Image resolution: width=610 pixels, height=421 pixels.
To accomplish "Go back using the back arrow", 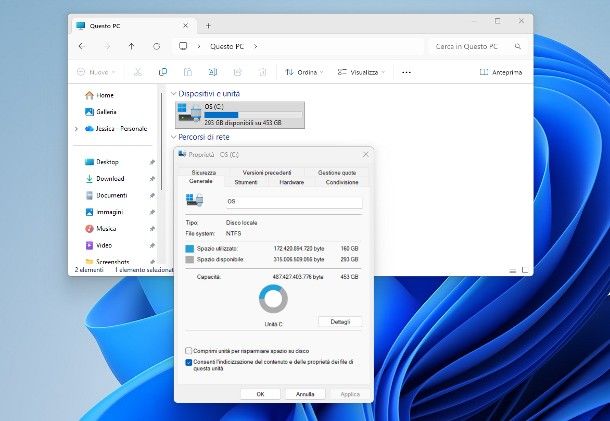I will click(x=82, y=46).
